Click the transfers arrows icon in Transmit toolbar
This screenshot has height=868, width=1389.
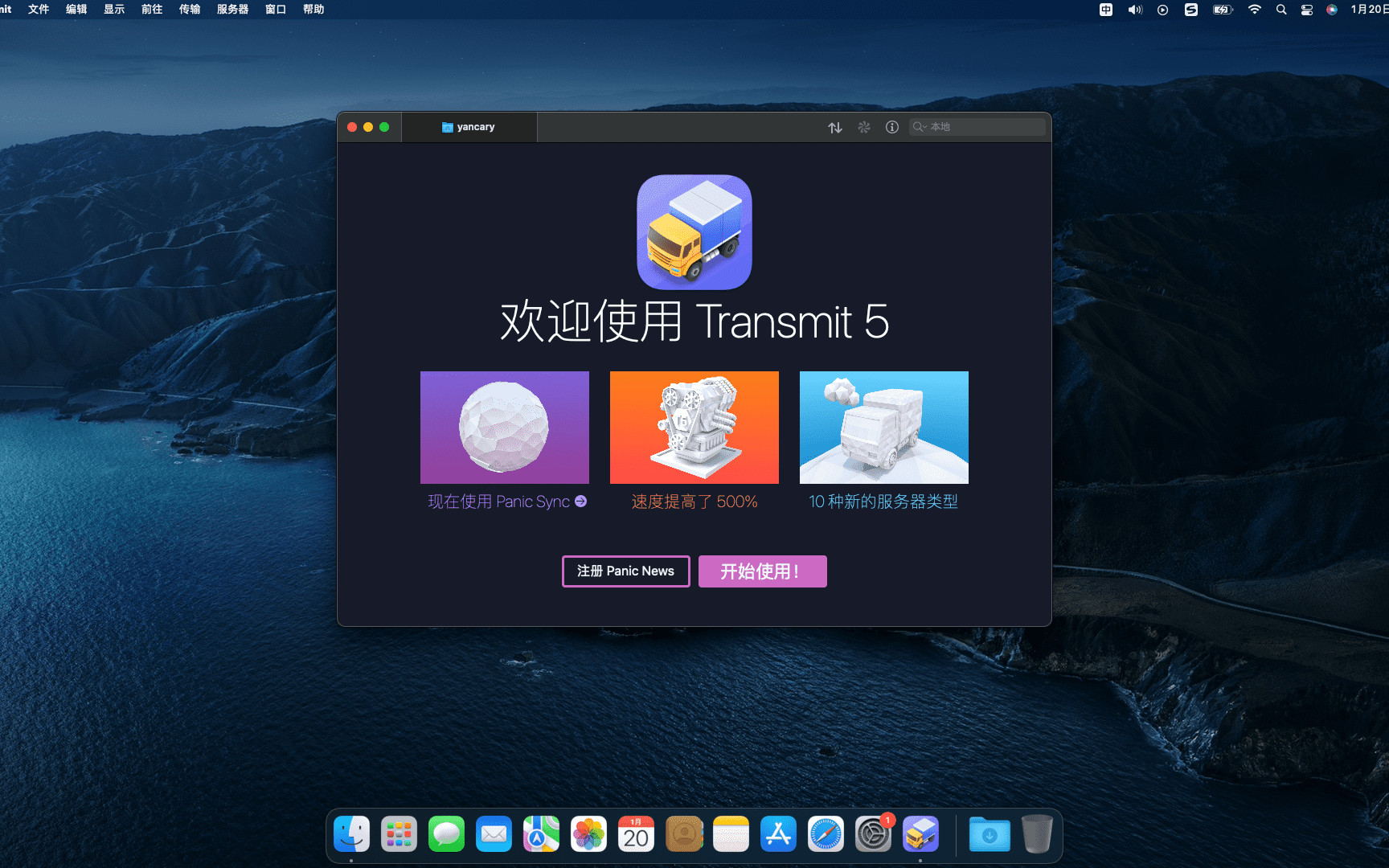835,127
